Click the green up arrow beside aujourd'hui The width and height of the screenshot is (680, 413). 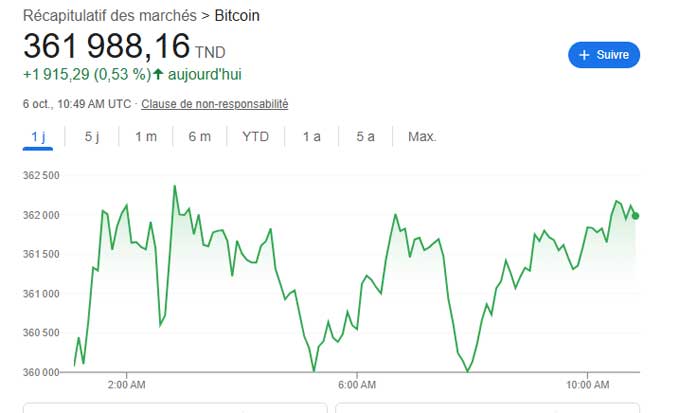point(158,74)
